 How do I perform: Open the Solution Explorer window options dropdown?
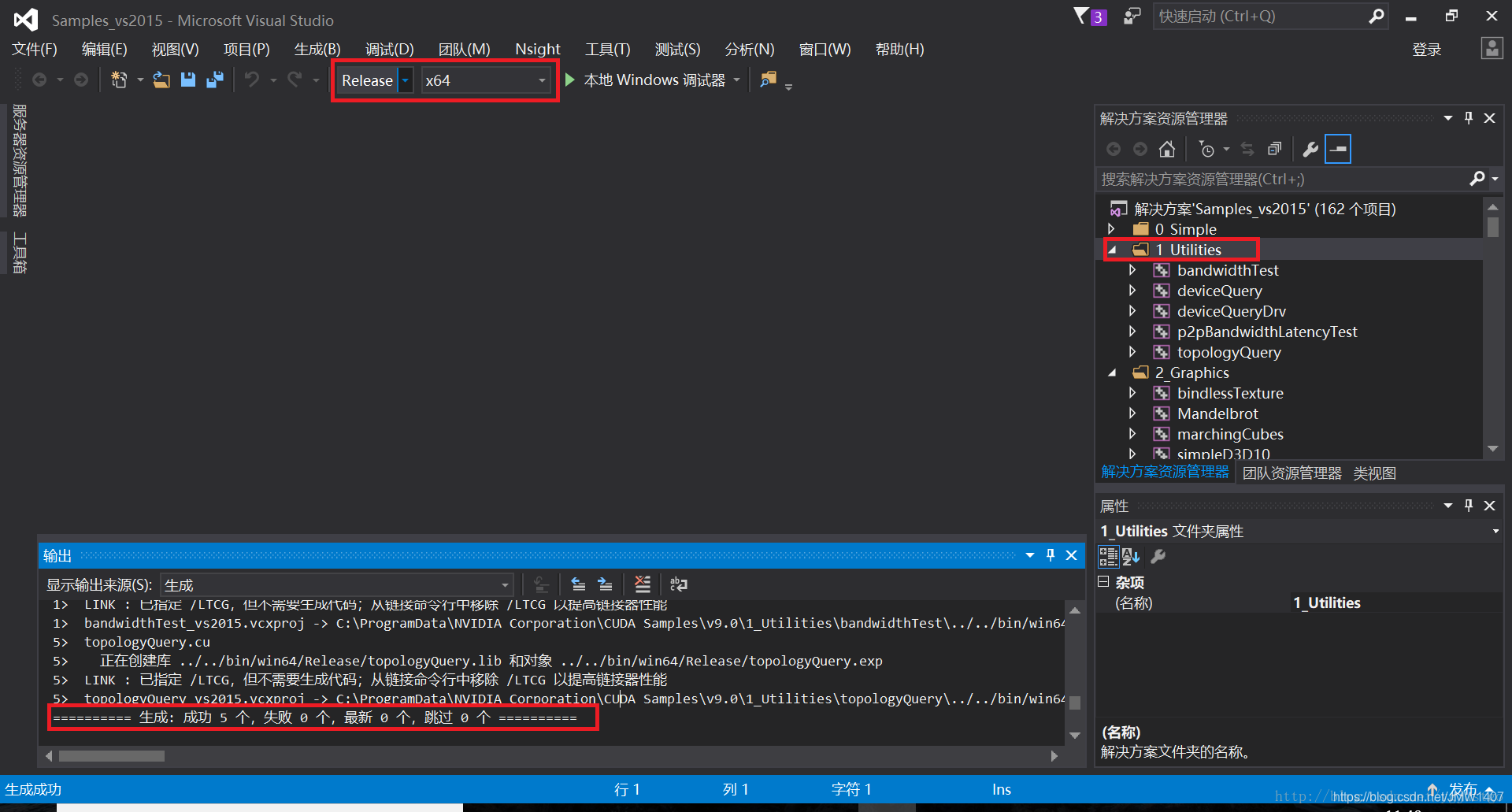click(1448, 118)
